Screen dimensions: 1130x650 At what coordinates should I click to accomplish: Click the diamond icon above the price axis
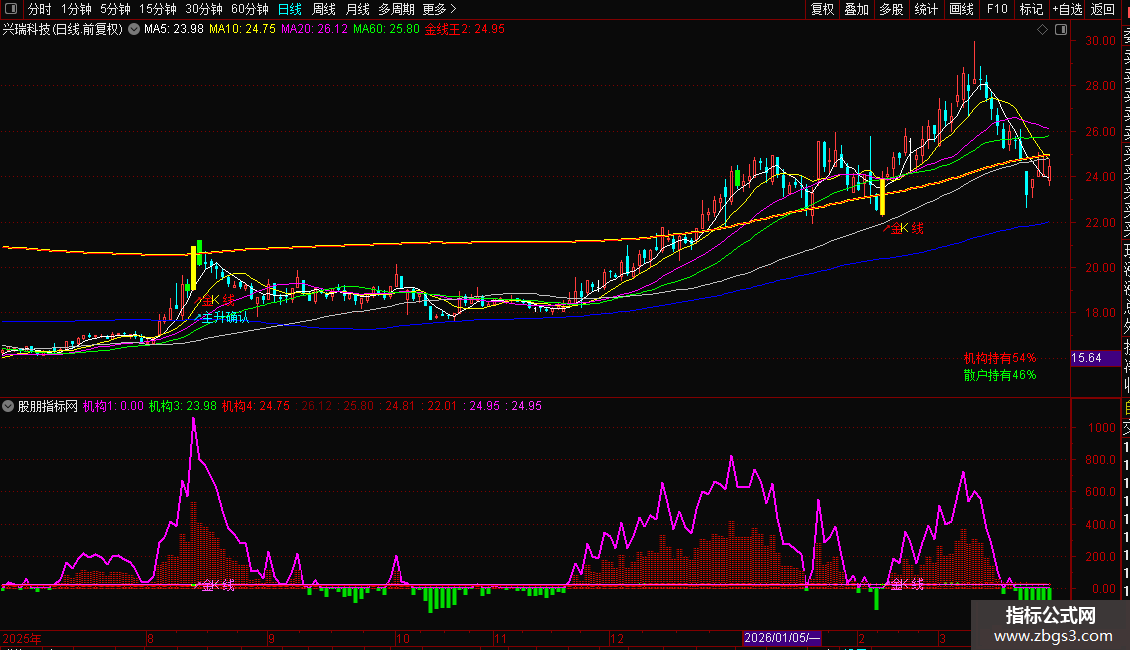coord(1044,29)
